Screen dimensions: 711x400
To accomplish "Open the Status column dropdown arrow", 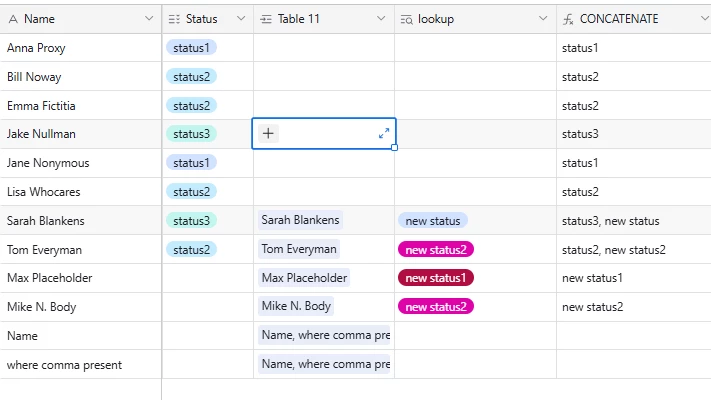I will [241, 19].
